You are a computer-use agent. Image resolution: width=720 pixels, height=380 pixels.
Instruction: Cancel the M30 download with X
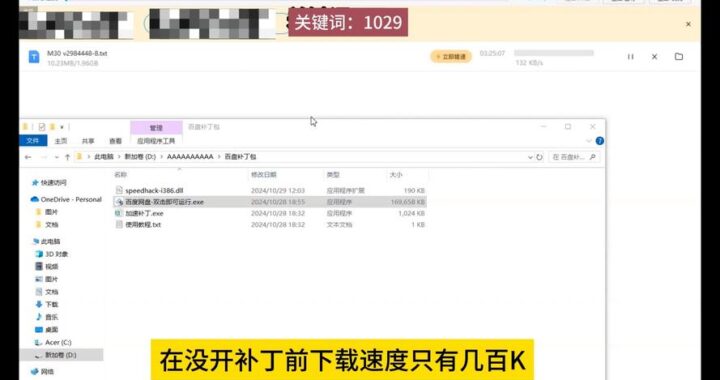coord(654,57)
